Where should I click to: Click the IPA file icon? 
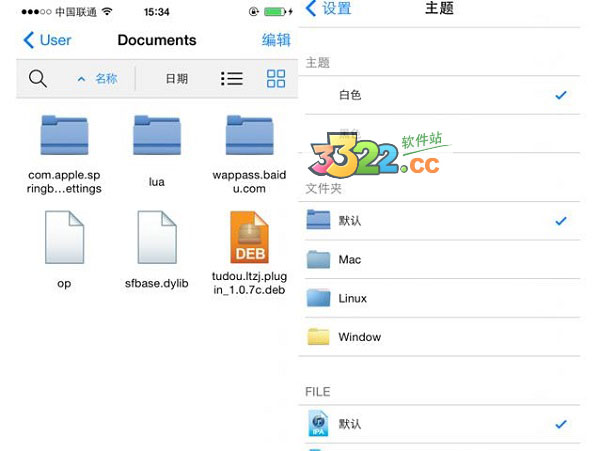[x=318, y=423]
